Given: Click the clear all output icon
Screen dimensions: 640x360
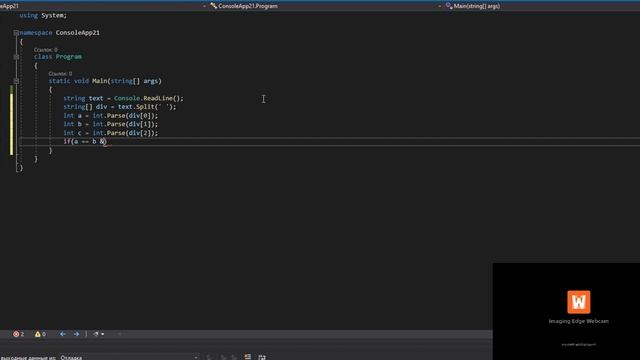Looking at the screenshot, I should (x=248, y=357).
